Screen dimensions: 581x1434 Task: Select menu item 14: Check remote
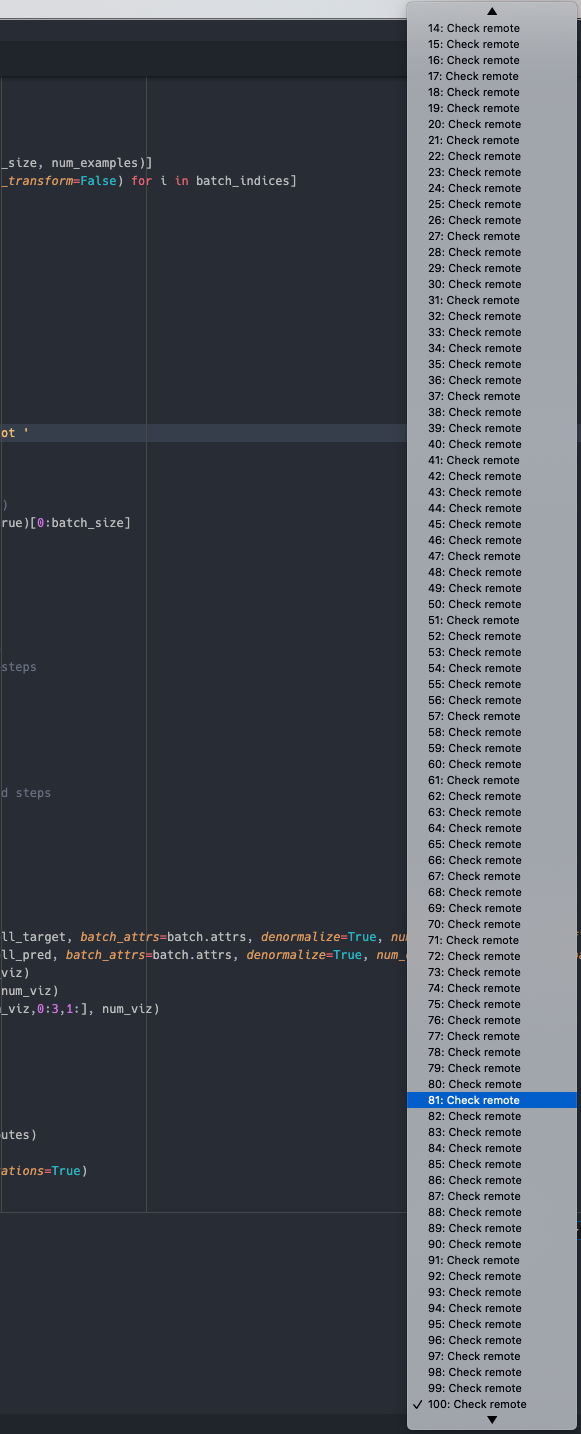[492, 28]
